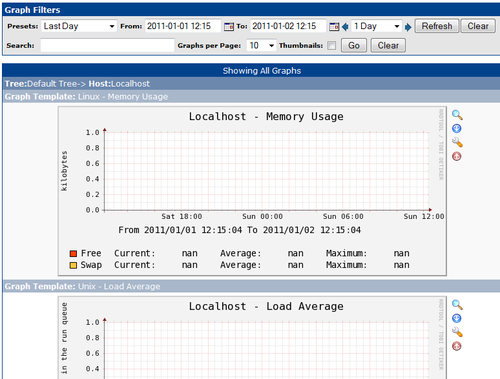Click the Go button

click(x=354, y=45)
